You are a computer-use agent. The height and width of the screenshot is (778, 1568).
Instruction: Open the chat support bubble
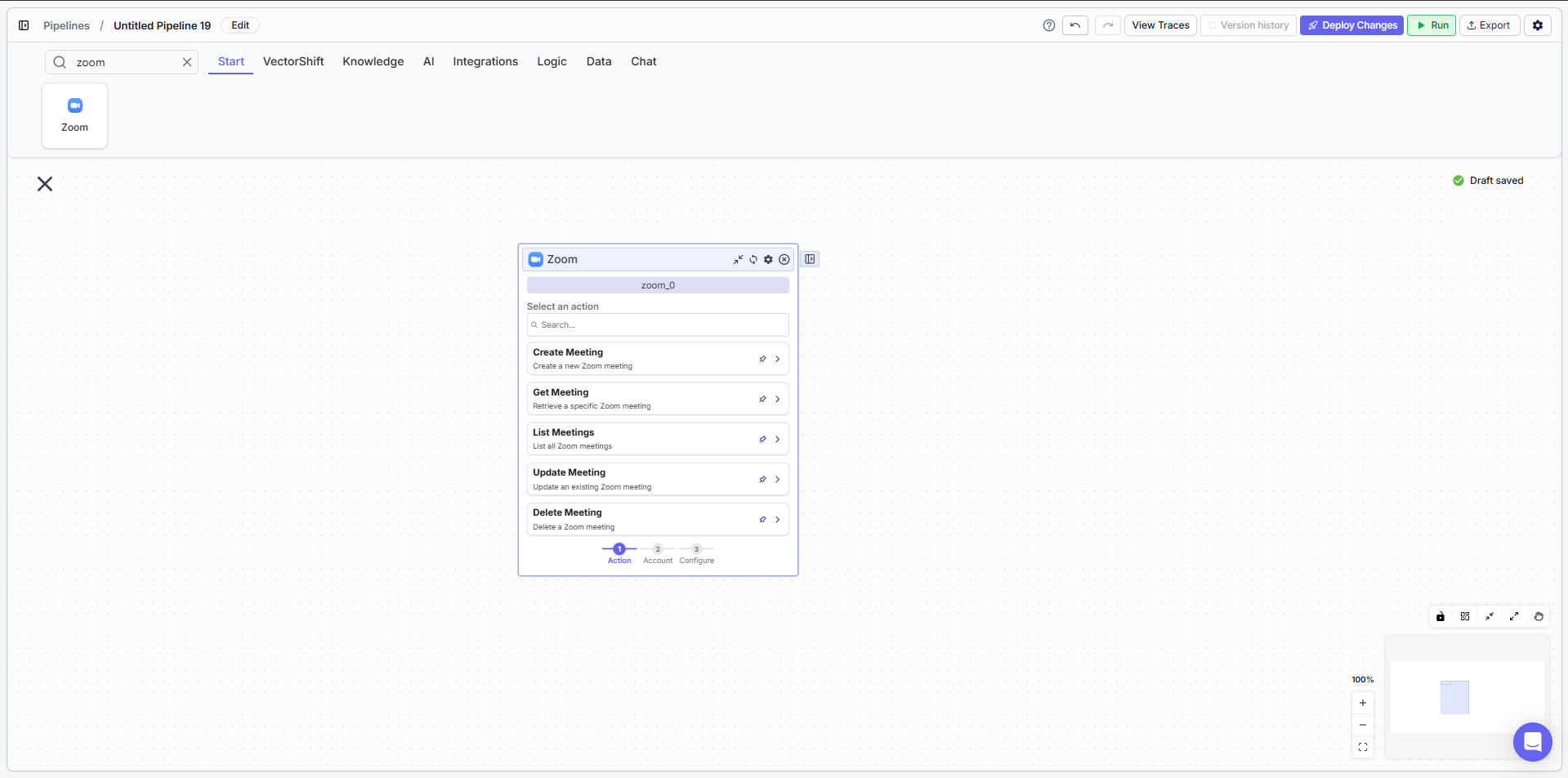click(1533, 742)
